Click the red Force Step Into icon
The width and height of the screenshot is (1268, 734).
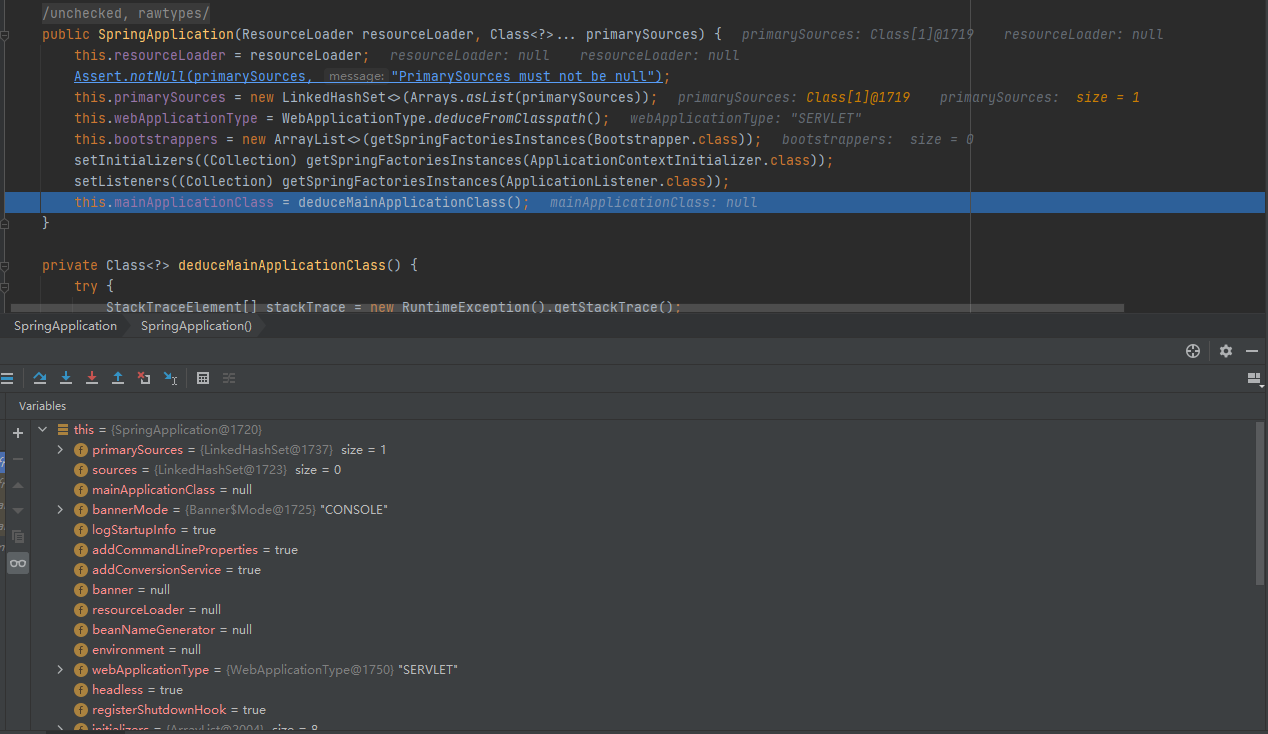point(92,378)
